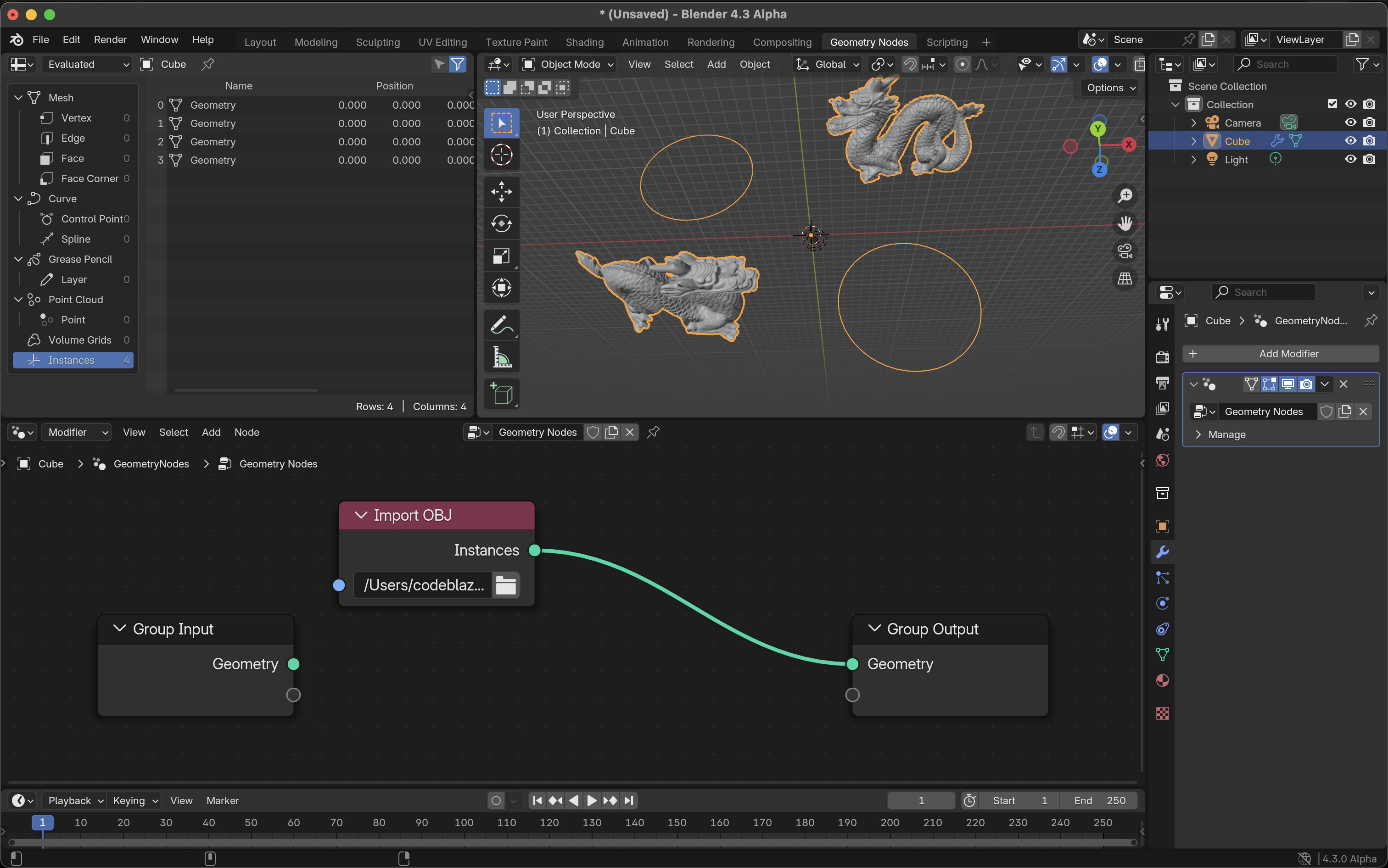The height and width of the screenshot is (868, 1388).
Task: Select the Scale tool
Action: pos(501,256)
